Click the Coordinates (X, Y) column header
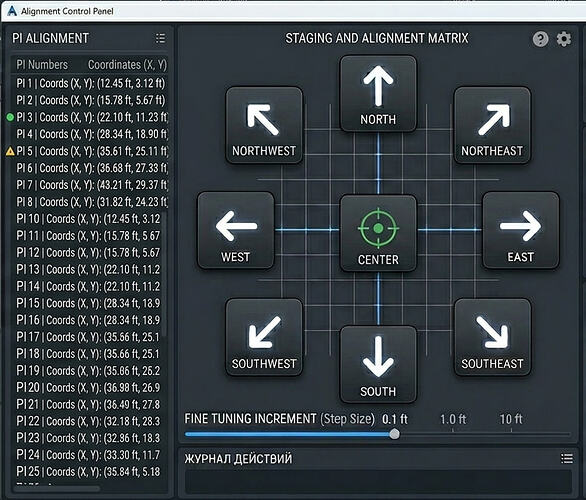Image resolution: width=586 pixels, height=500 pixels. pos(127,65)
